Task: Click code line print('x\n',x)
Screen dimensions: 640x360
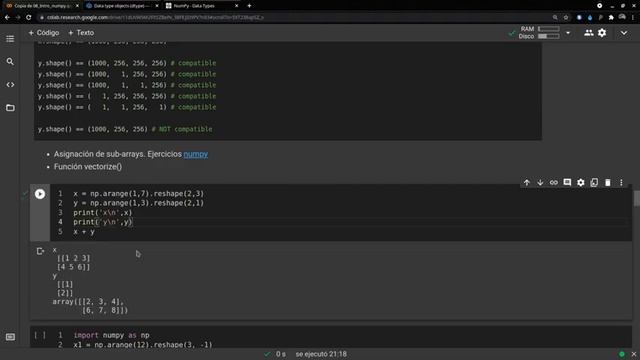Action: [x=102, y=213]
